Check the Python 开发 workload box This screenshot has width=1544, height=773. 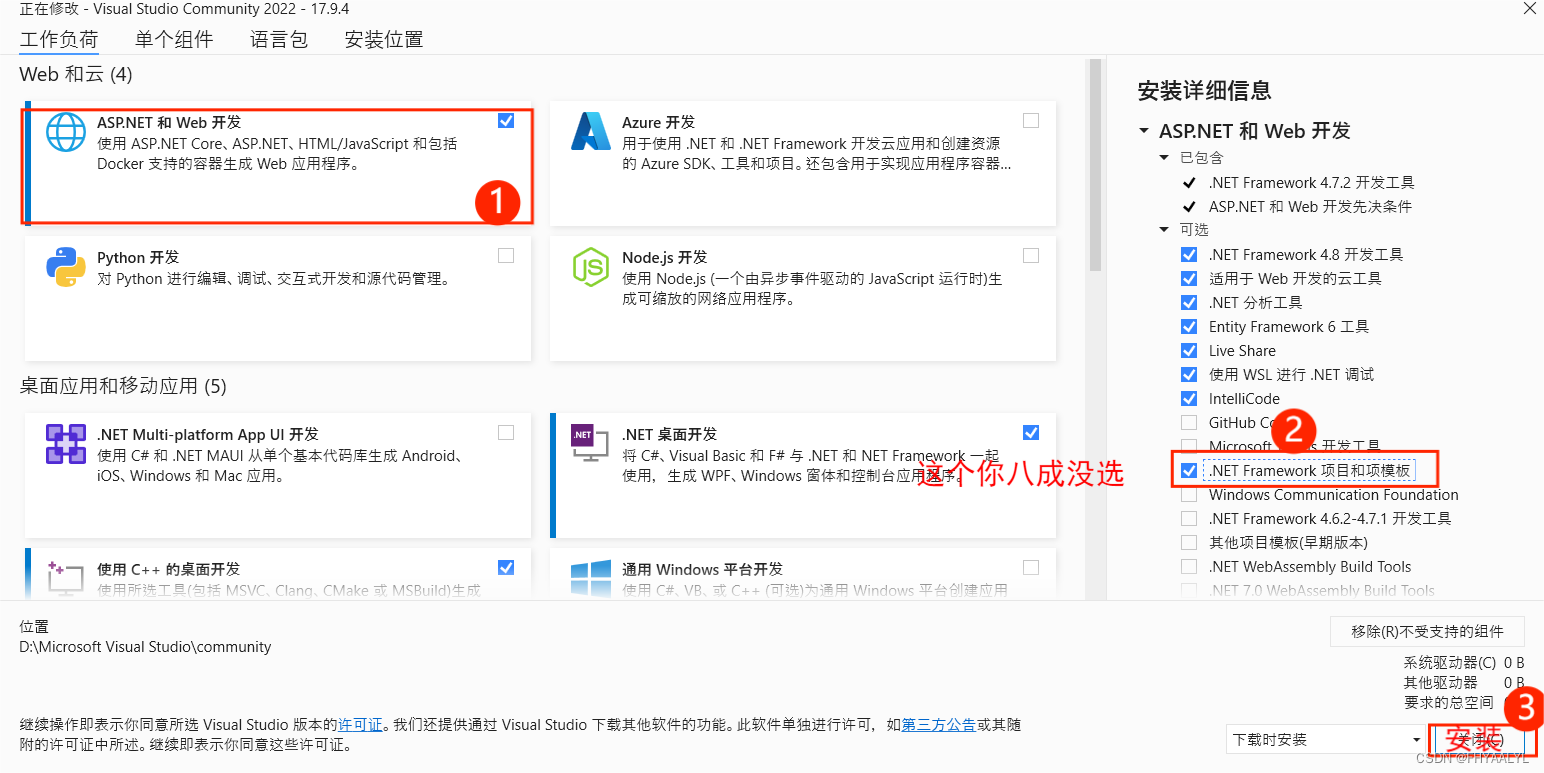point(506,256)
